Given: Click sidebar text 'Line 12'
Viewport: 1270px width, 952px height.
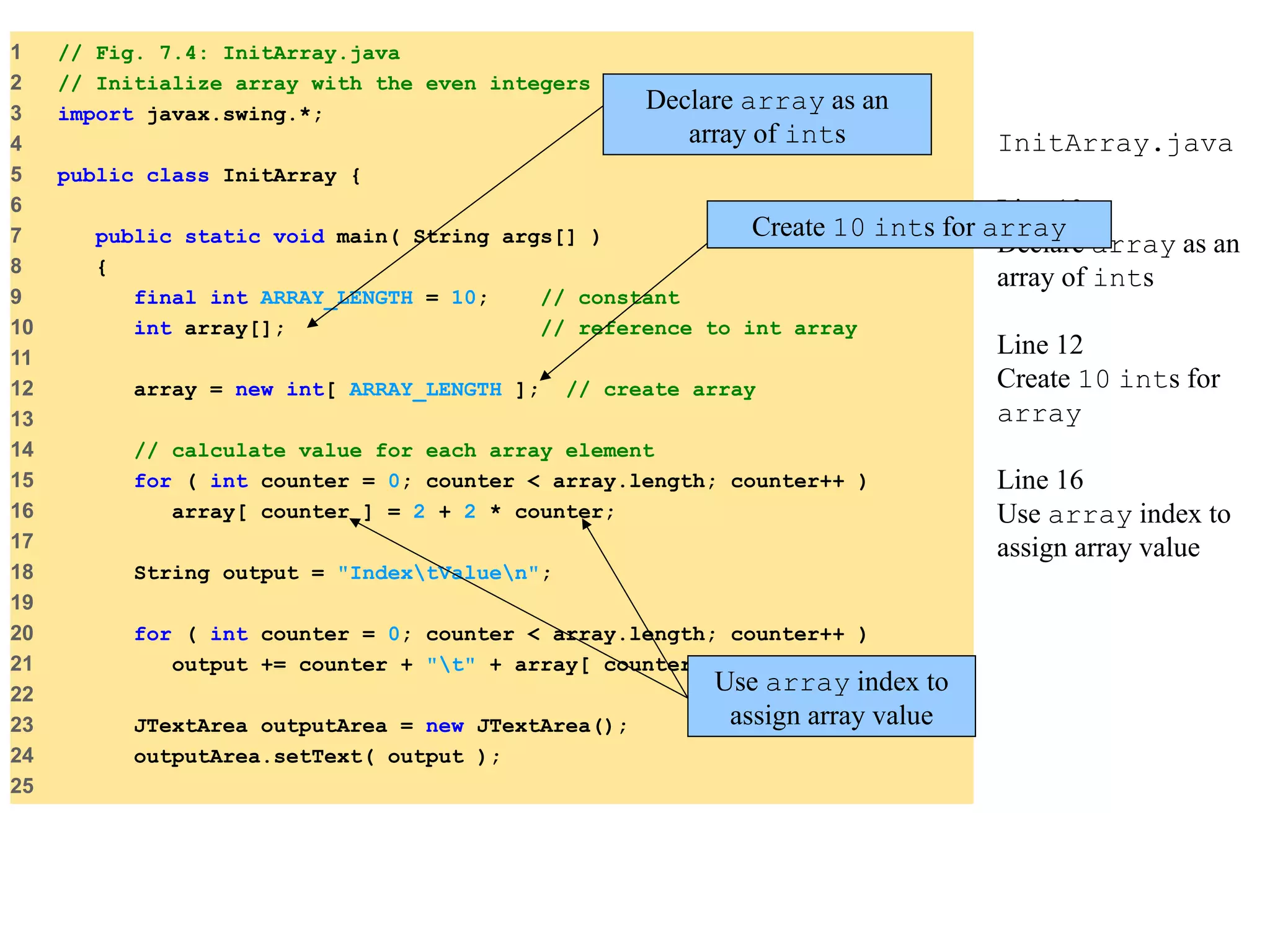Looking at the screenshot, I should coord(1040,345).
